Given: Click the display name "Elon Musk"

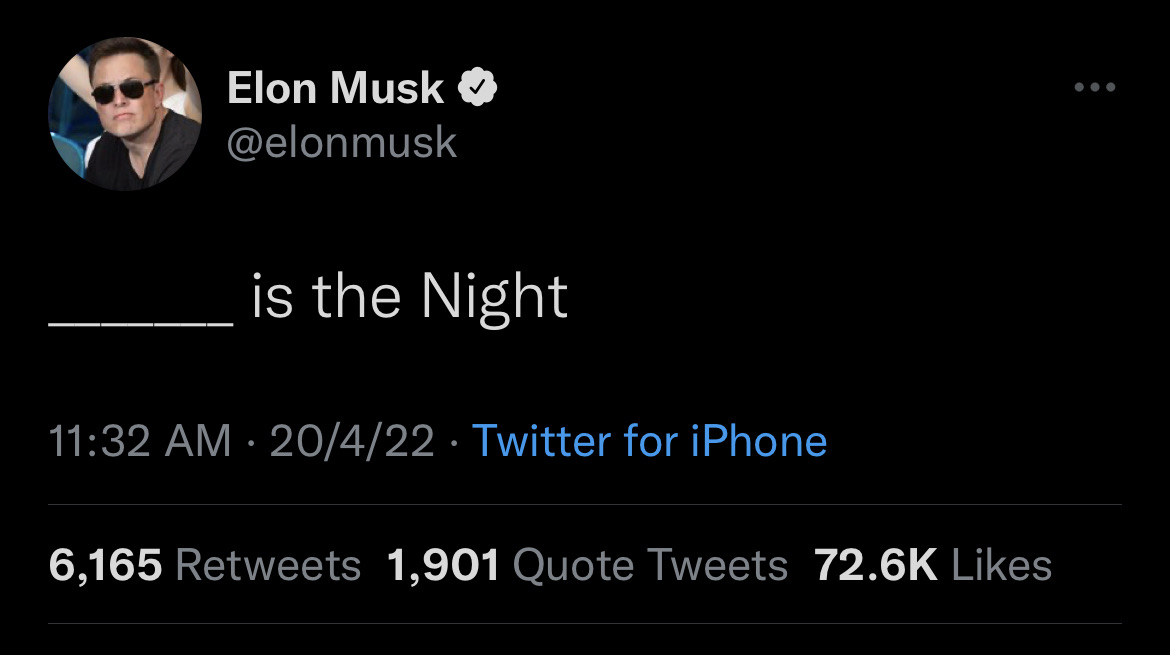Looking at the screenshot, I should click(335, 89).
